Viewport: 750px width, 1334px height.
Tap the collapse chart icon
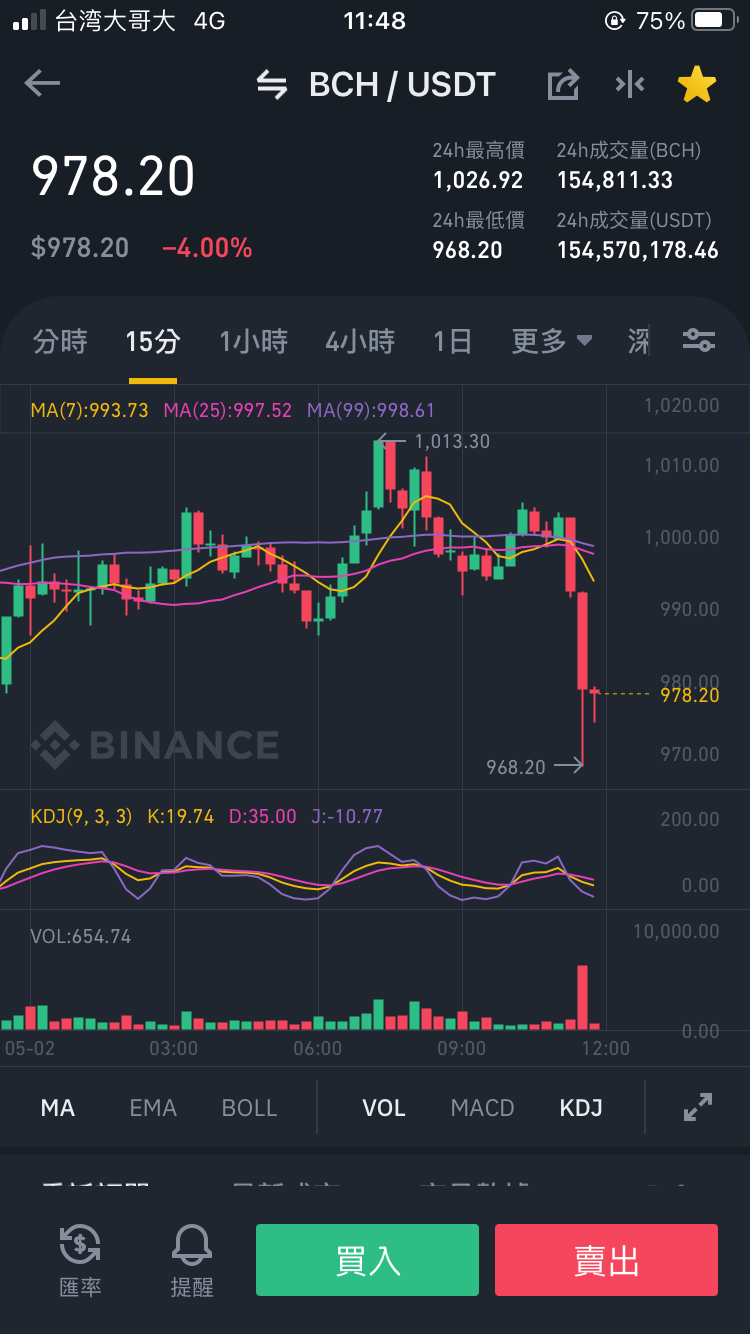(630, 85)
